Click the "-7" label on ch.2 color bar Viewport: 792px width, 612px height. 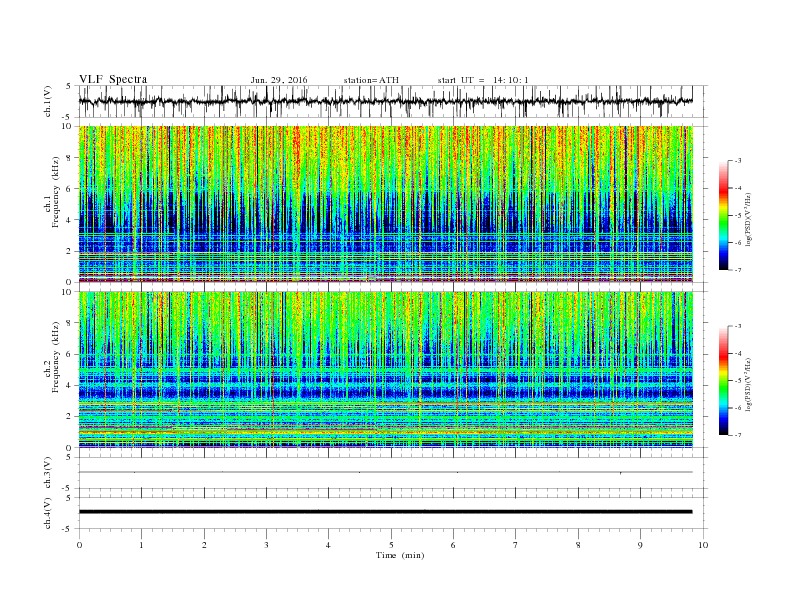tap(737, 435)
